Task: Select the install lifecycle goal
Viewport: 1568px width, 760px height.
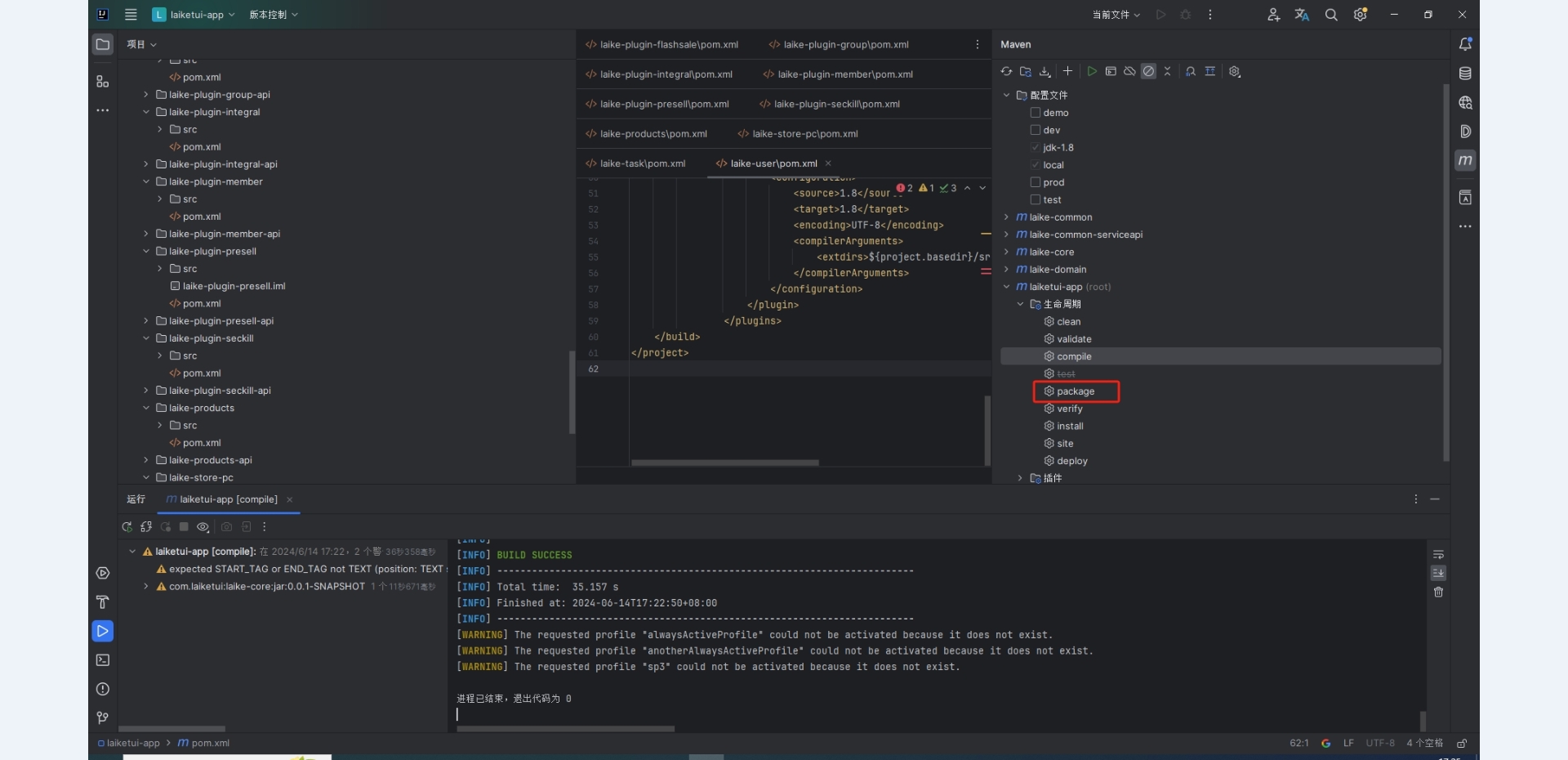Action: (x=1070, y=427)
